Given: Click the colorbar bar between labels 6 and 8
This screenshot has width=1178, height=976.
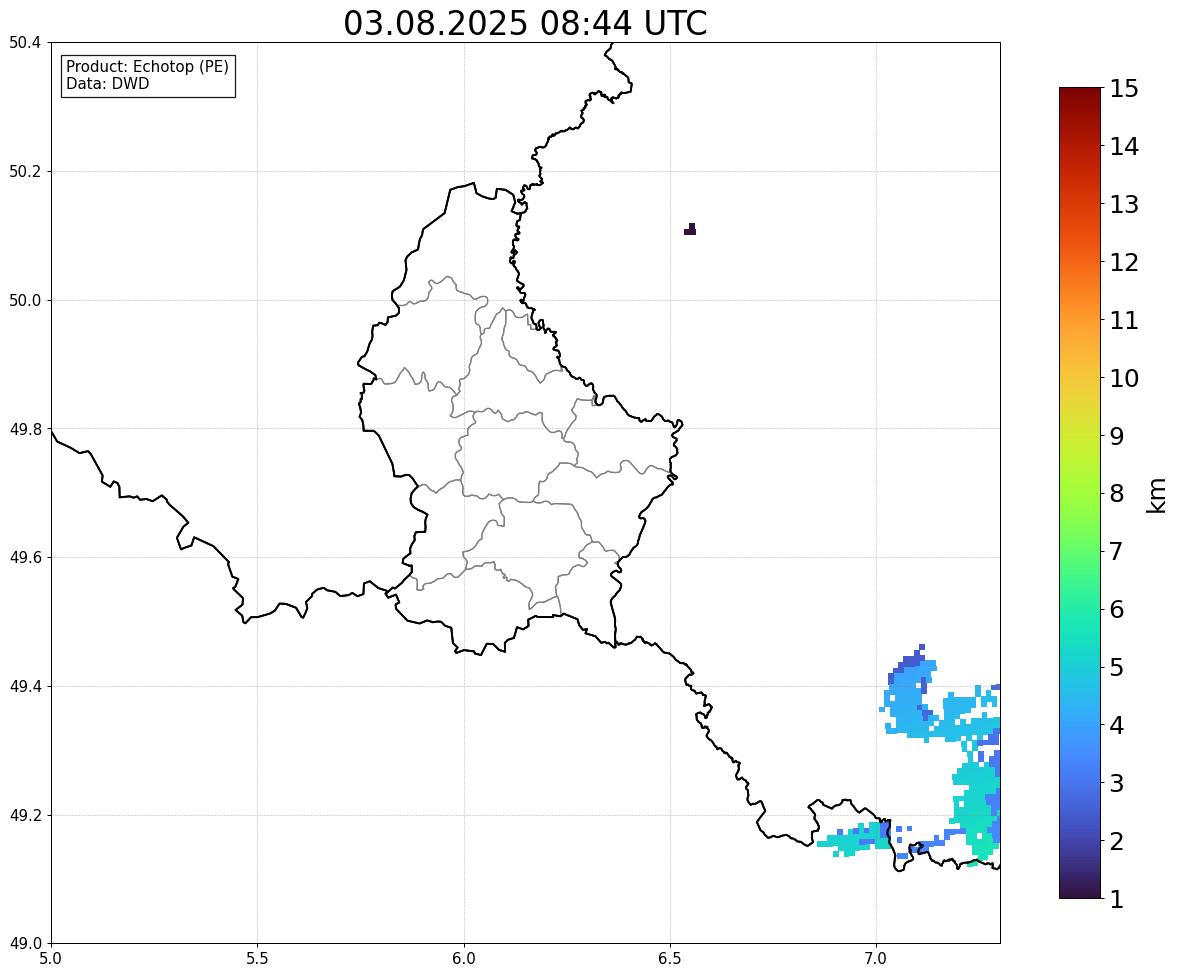Looking at the screenshot, I should pos(1080,551).
